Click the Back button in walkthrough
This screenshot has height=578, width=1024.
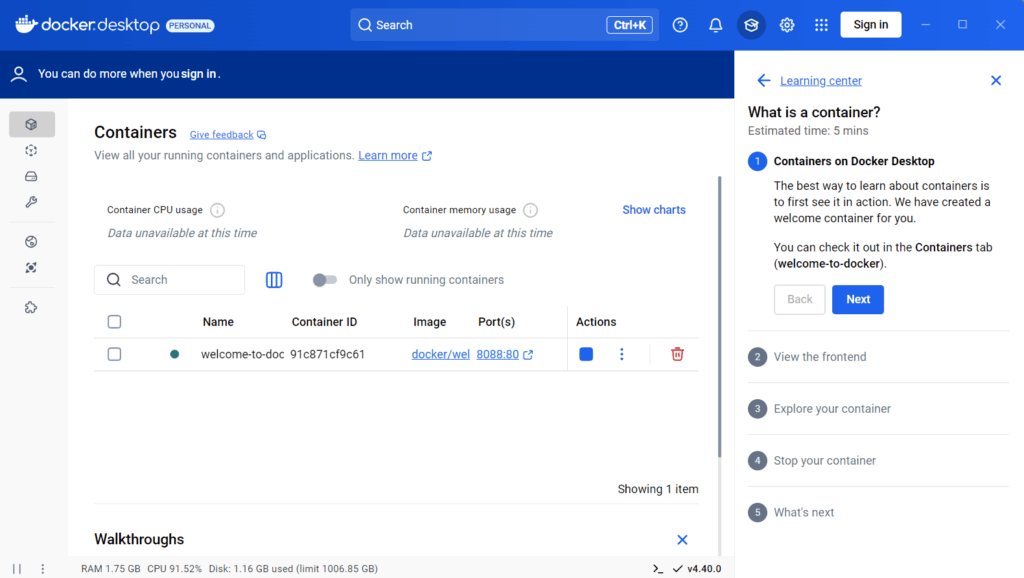[799, 299]
